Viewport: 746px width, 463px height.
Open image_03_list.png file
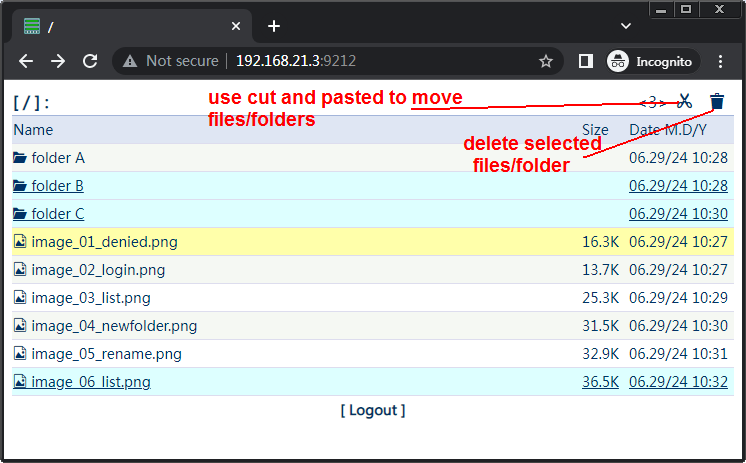[x=91, y=298]
